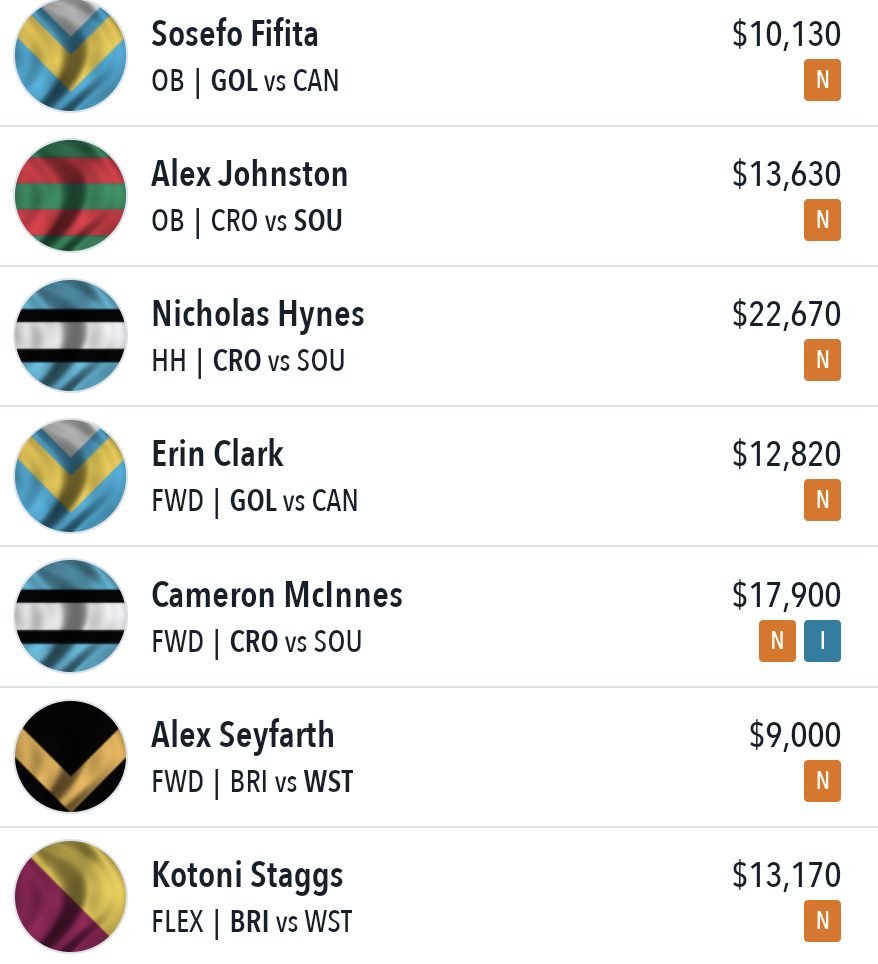Click the N badge under Kotoni Staggs' price
This screenshot has height=964, width=878.
click(x=822, y=921)
